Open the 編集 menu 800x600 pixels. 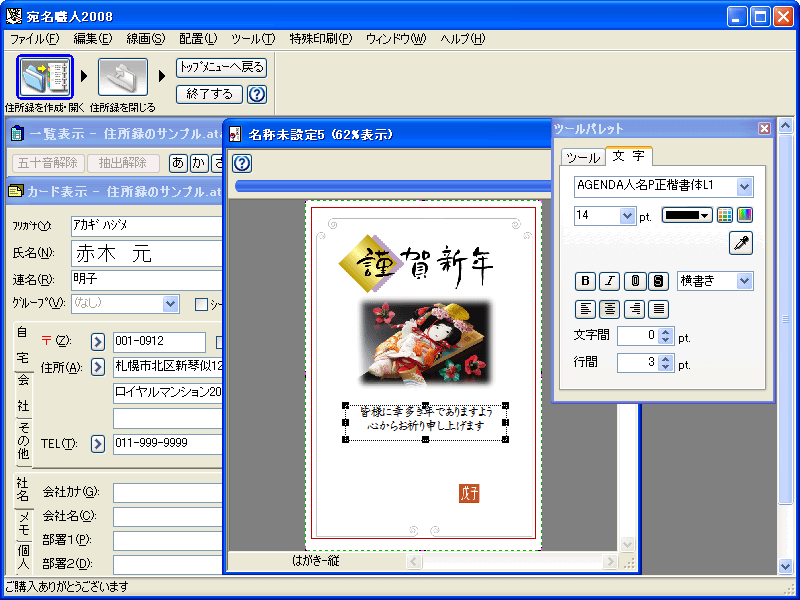pyautogui.click(x=92, y=39)
